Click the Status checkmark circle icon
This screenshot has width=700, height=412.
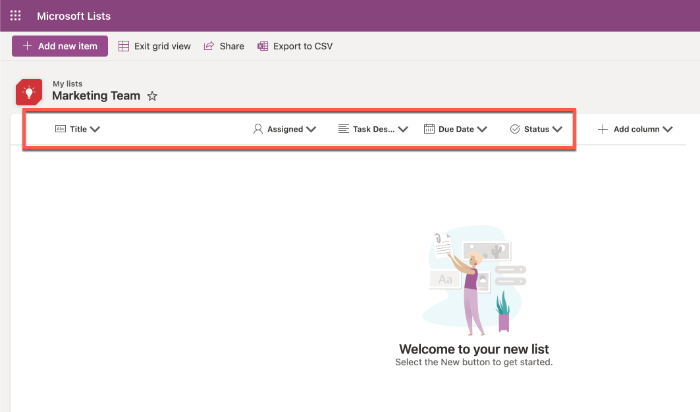[x=515, y=129]
